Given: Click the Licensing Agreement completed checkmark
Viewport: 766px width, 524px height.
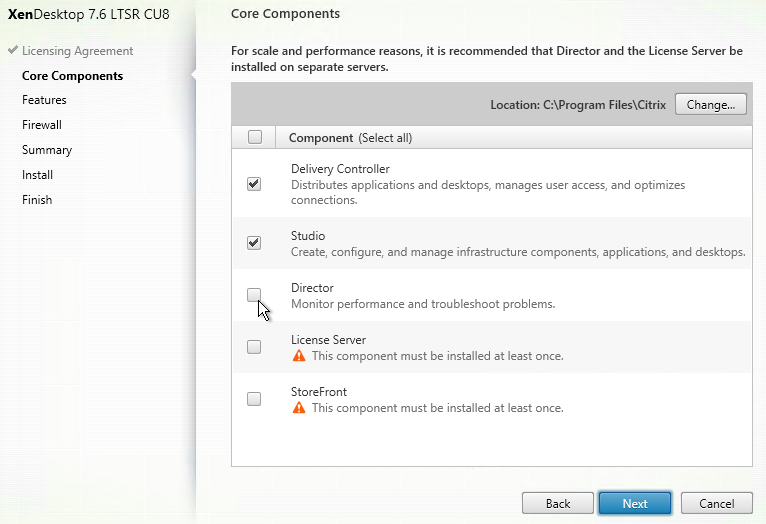Looking at the screenshot, I should click(12, 51).
